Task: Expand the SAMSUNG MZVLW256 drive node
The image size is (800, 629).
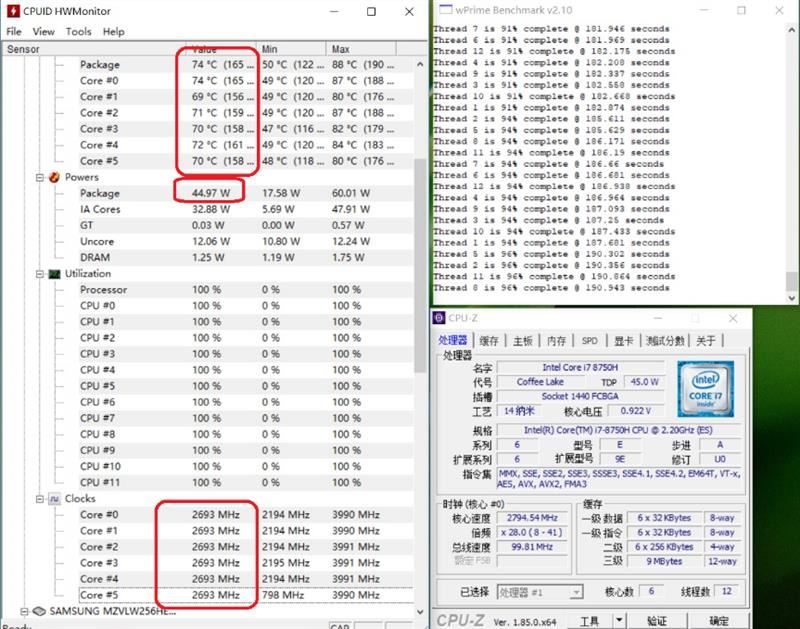Action: point(24,611)
